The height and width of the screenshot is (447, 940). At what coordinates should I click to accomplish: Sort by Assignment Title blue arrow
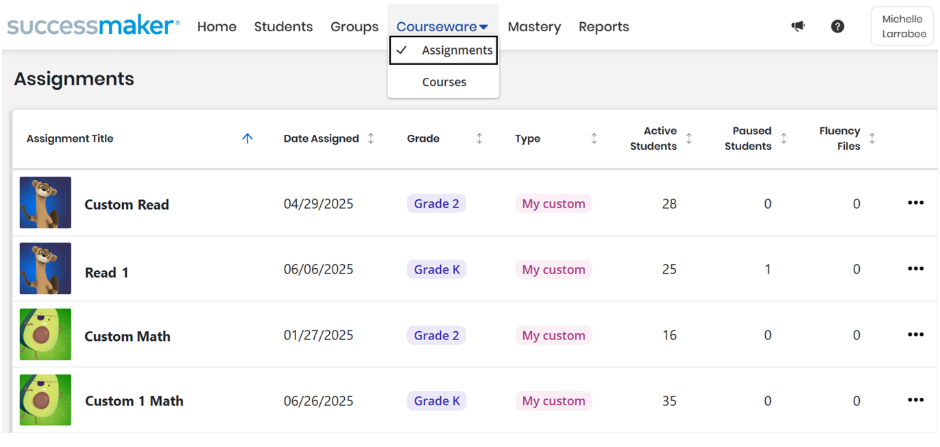tap(248, 138)
